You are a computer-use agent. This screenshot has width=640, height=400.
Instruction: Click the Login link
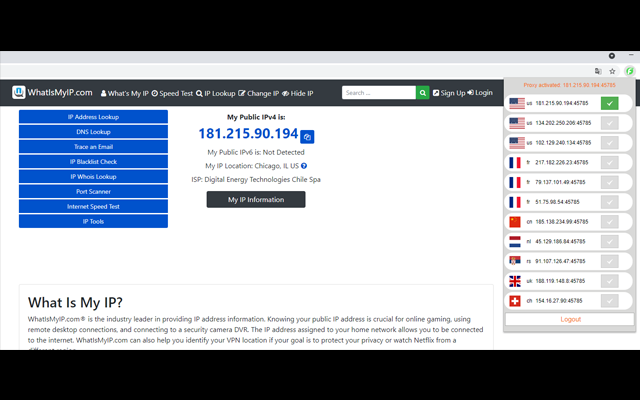(480, 93)
